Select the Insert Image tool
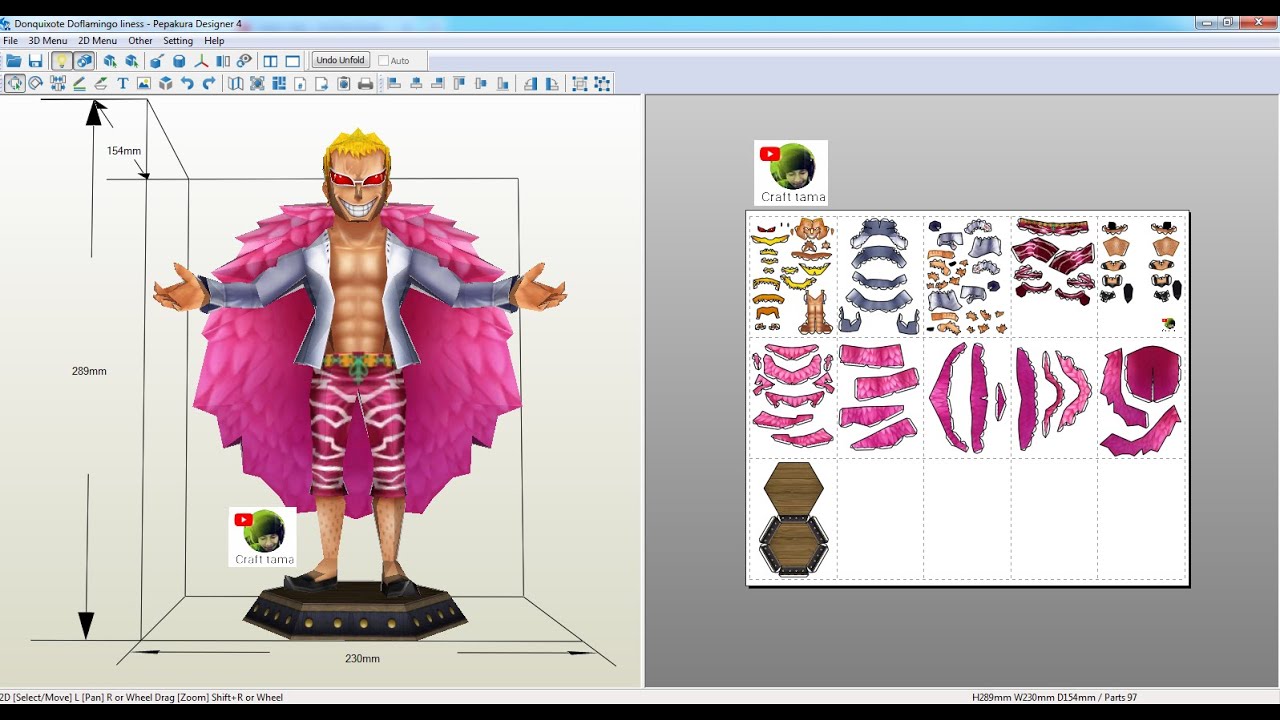 click(144, 84)
